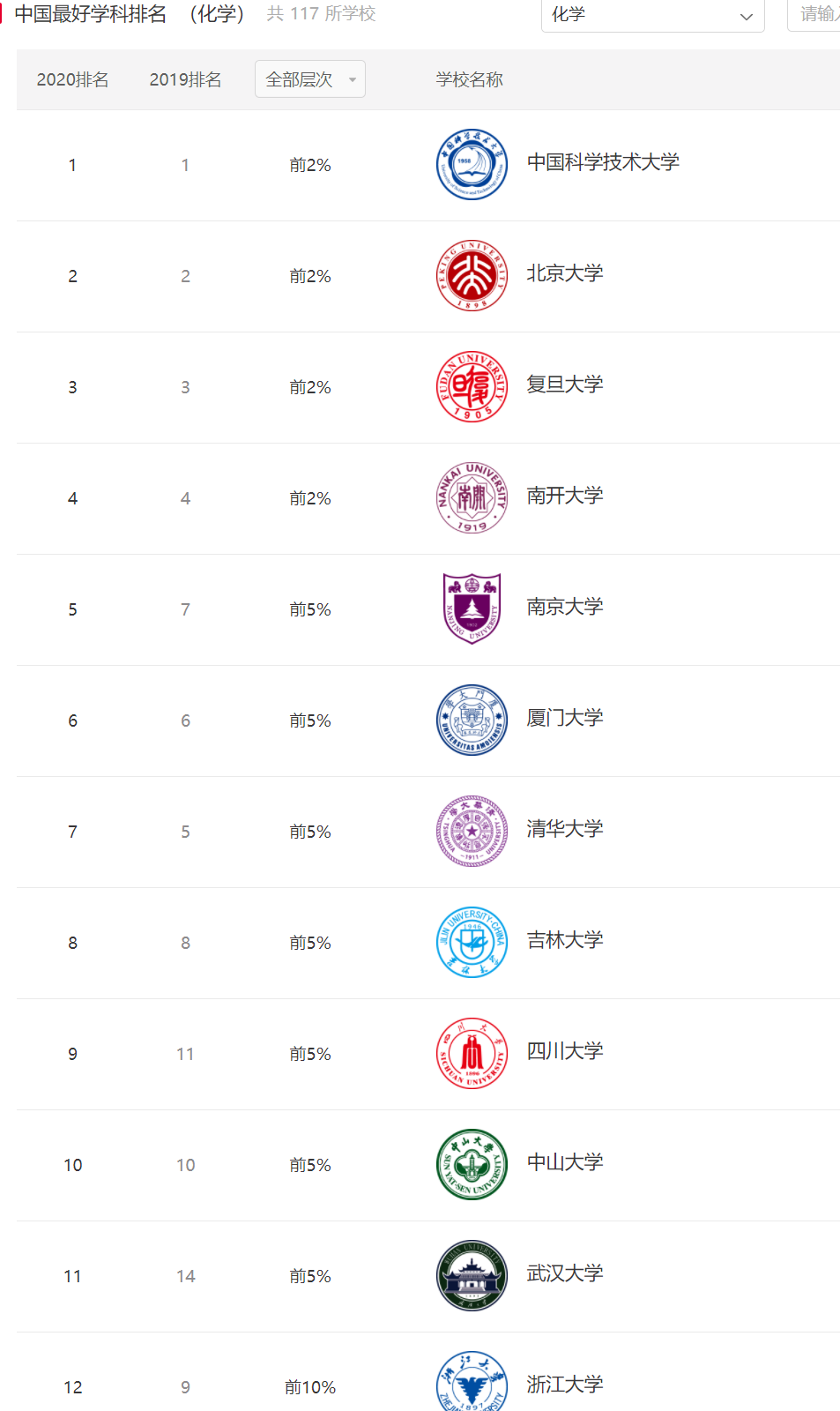Click the chevron beside 化学 selector
The width and height of the screenshot is (840, 1411).
pos(745,16)
